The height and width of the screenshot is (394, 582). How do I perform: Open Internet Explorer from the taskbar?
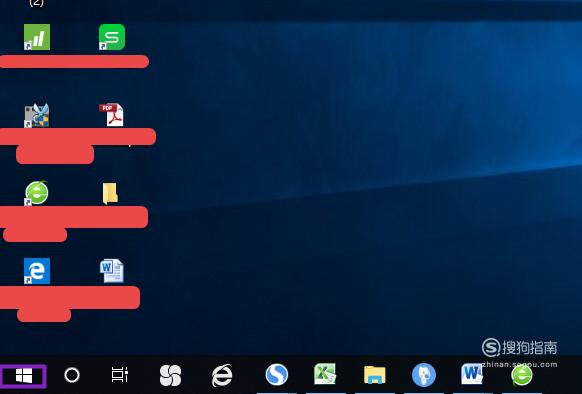[x=222, y=375]
